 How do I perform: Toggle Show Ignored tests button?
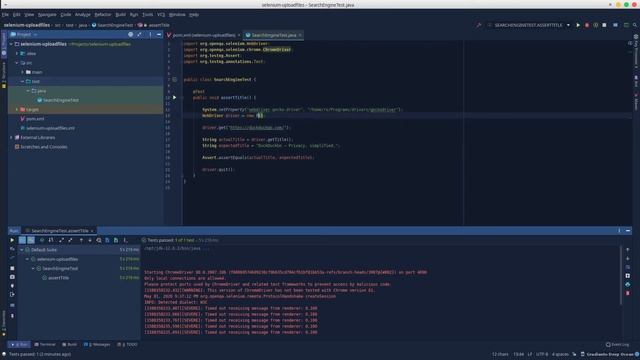click(31, 240)
